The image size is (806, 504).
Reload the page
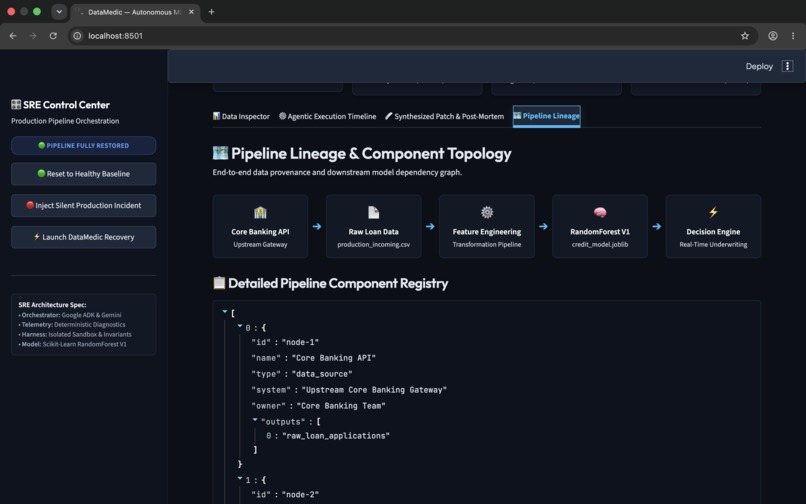click(x=53, y=36)
